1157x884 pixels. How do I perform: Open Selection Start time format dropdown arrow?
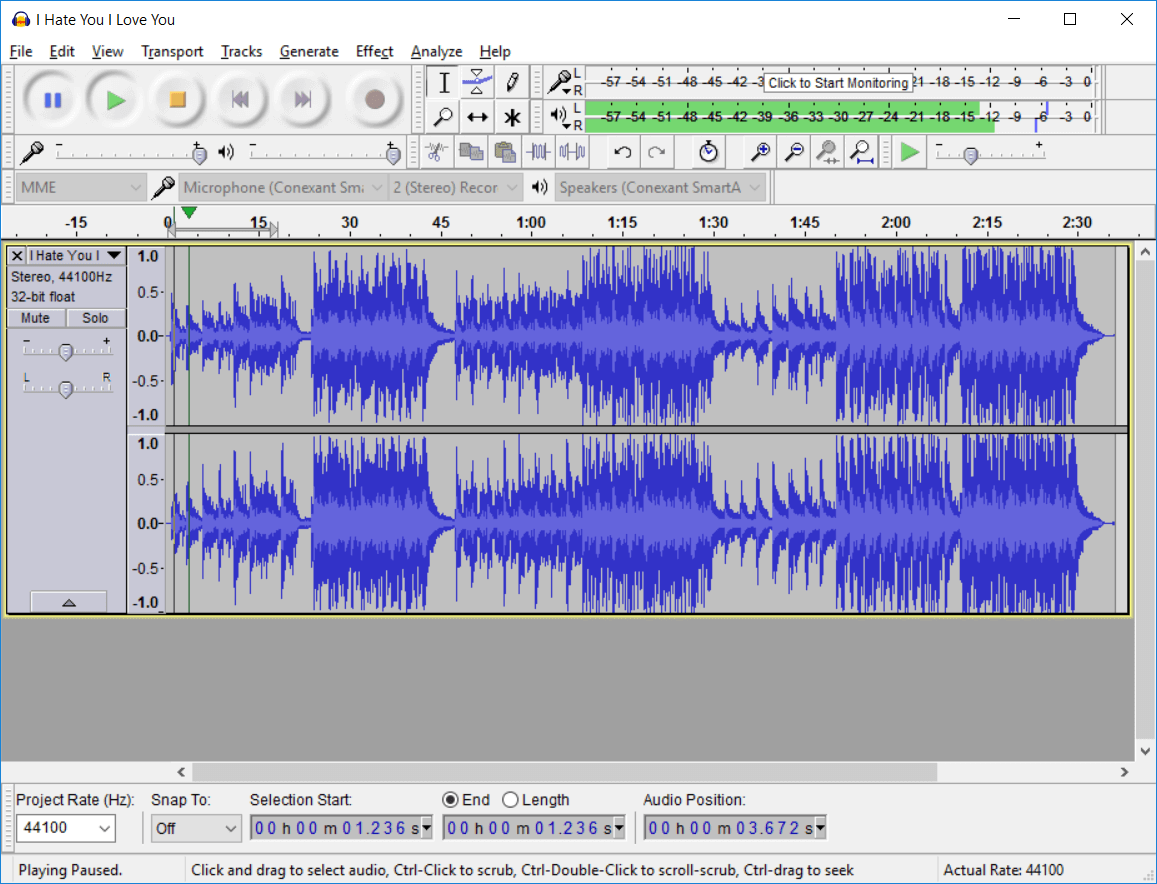[426, 829]
